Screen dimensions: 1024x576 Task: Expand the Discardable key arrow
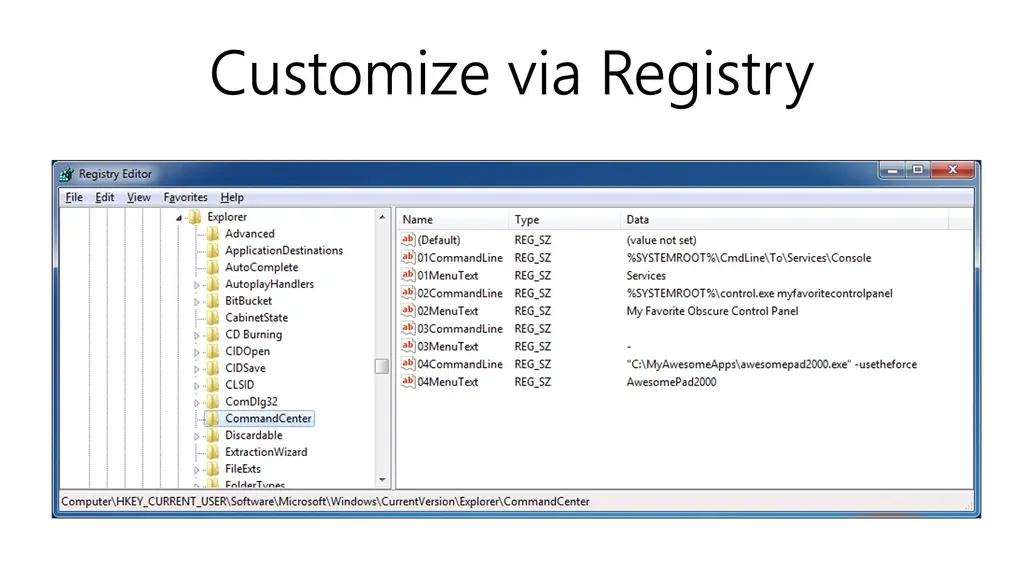[x=197, y=436]
